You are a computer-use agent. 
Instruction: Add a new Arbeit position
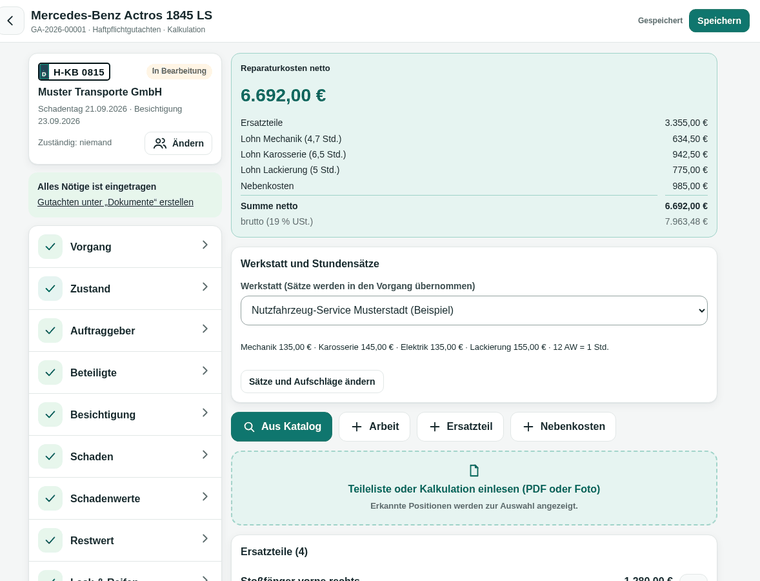(375, 427)
